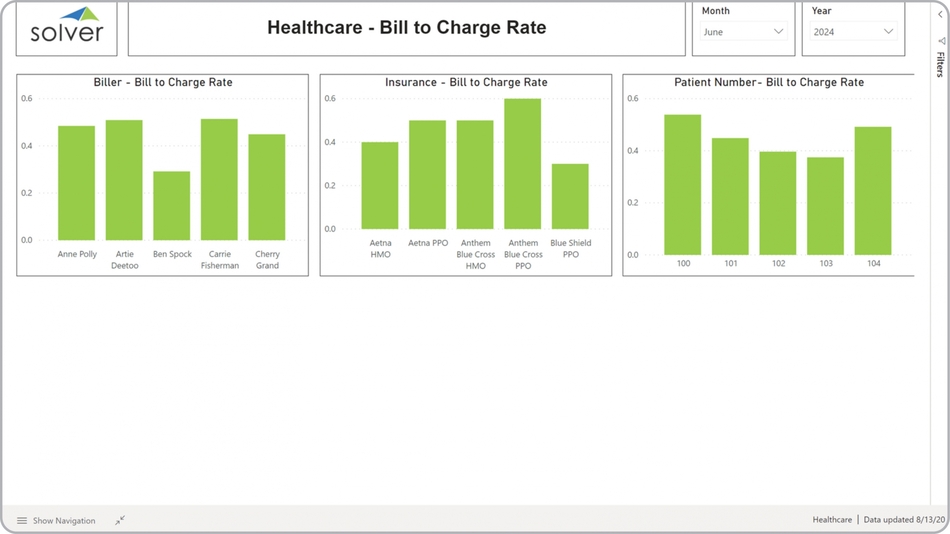Viewport: 950px width, 534px height.
Task: Click the Show Navigation text
Action: click(x=64, y=521)
